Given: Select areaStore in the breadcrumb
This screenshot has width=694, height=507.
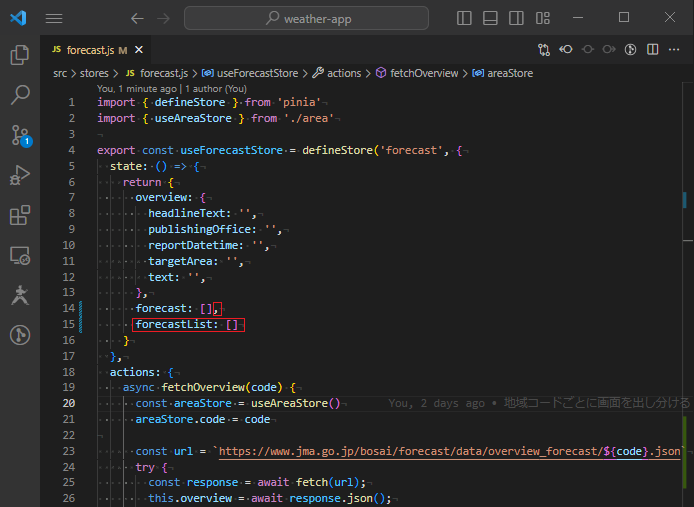Looking at the screenshot, I should (x=503, y=74).
